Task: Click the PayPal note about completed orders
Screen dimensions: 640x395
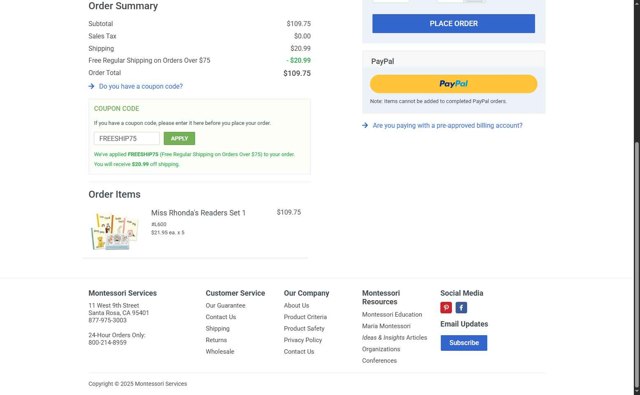Action: click(x=438, y=101)
